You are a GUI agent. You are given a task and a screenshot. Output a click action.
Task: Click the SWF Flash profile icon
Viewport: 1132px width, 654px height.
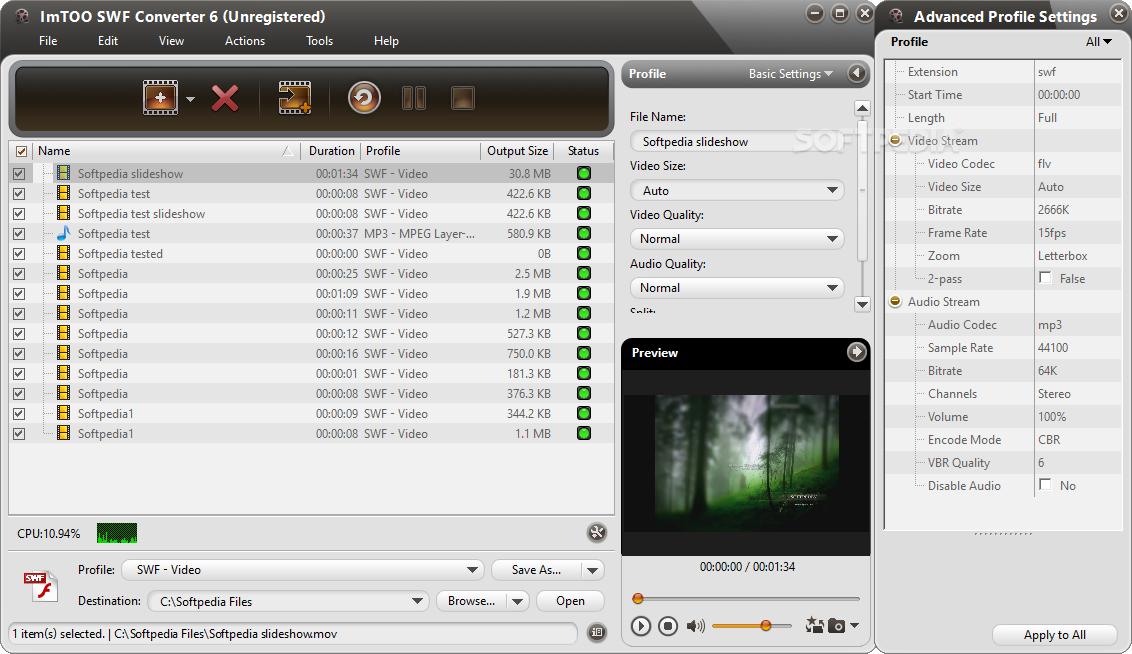click(40, 586)
